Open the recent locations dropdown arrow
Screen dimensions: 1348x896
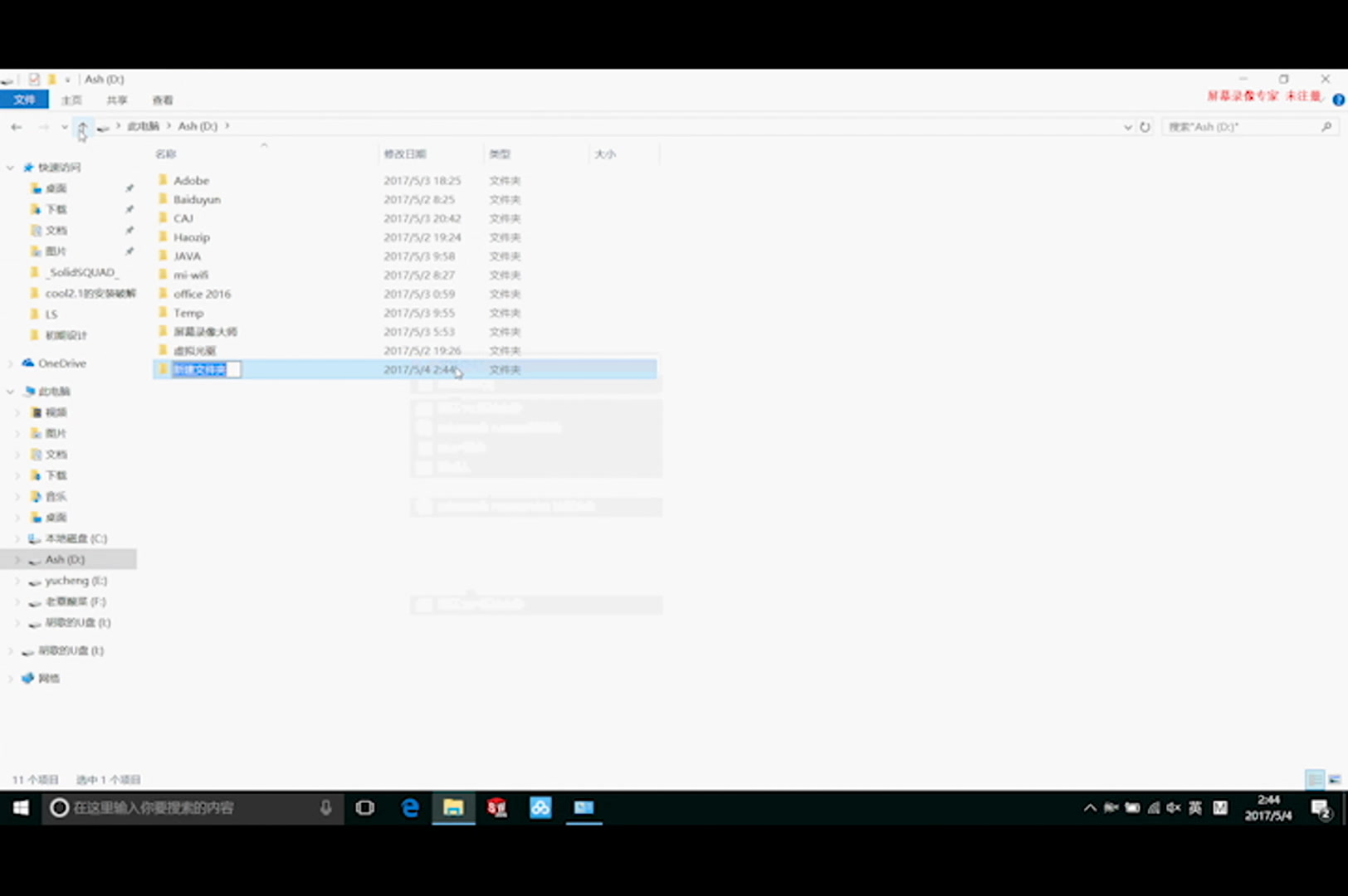65,127
